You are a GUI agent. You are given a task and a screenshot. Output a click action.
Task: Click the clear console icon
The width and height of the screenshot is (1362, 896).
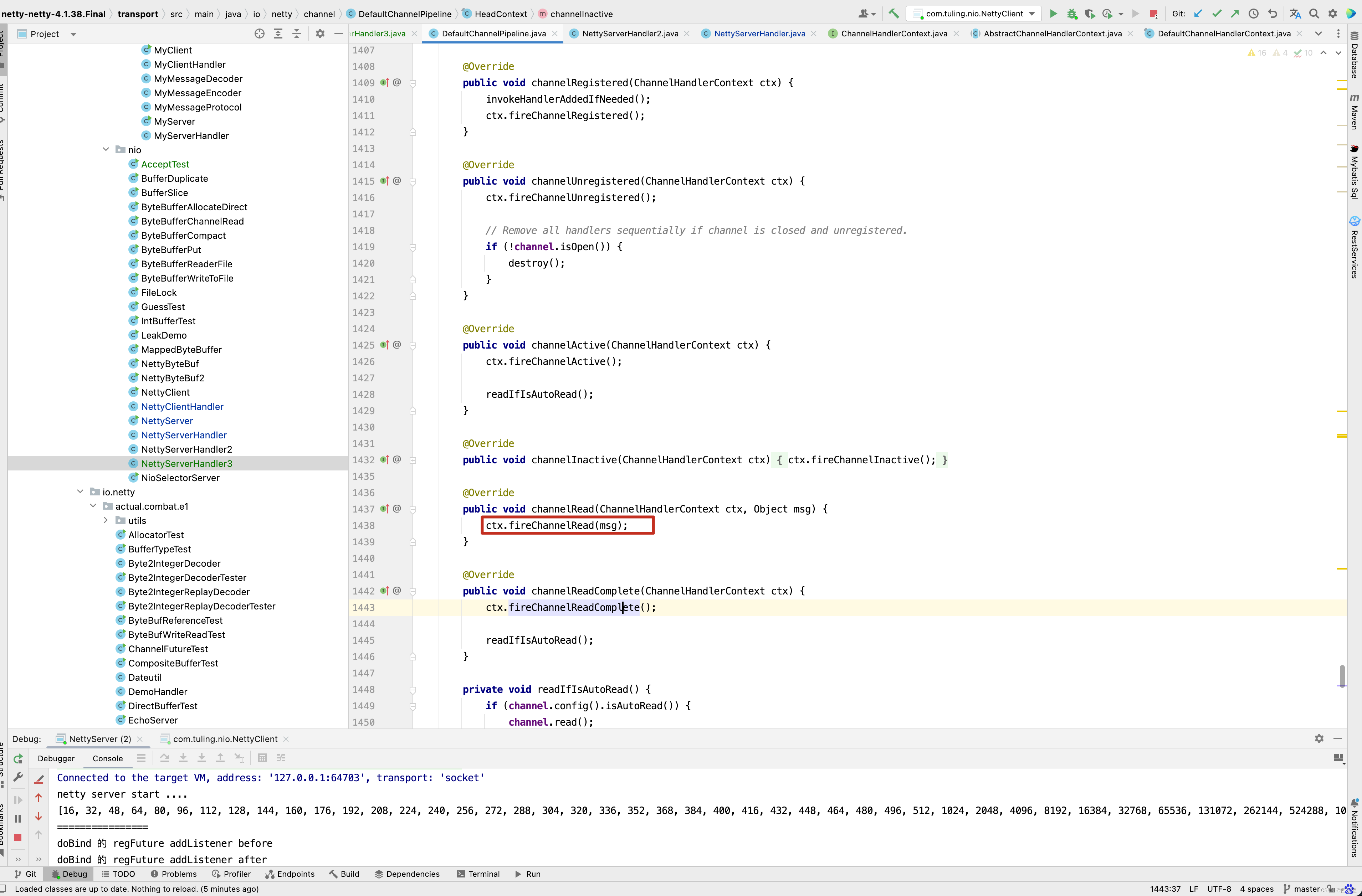pyautogui.click(x=39, y=779)
